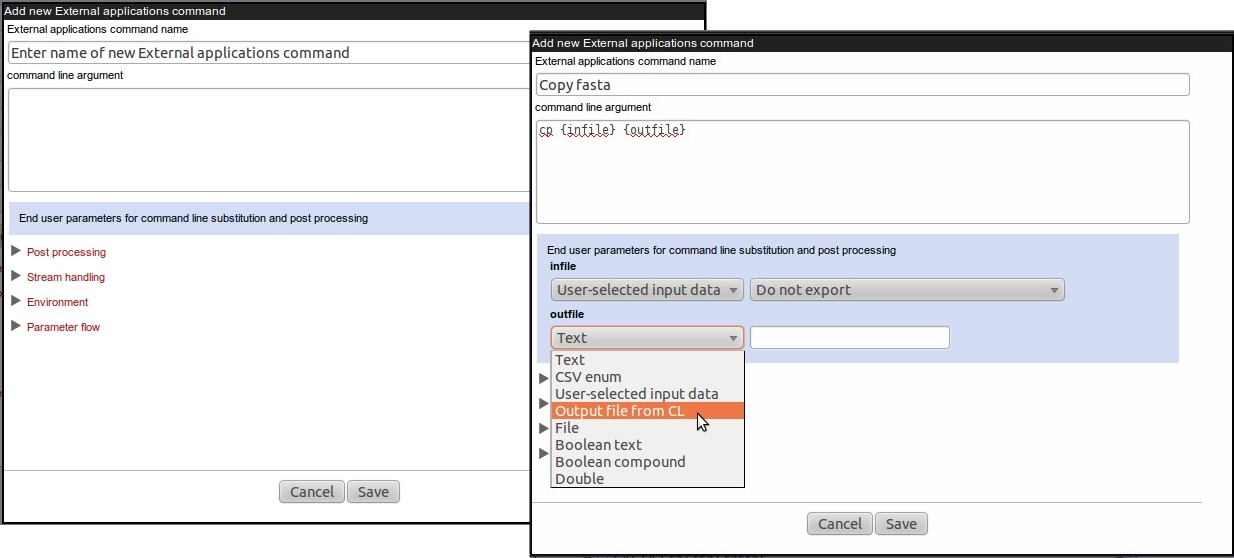Select 'Boolean compound' option
1234x558 pixels.
(x=647, y=462)
